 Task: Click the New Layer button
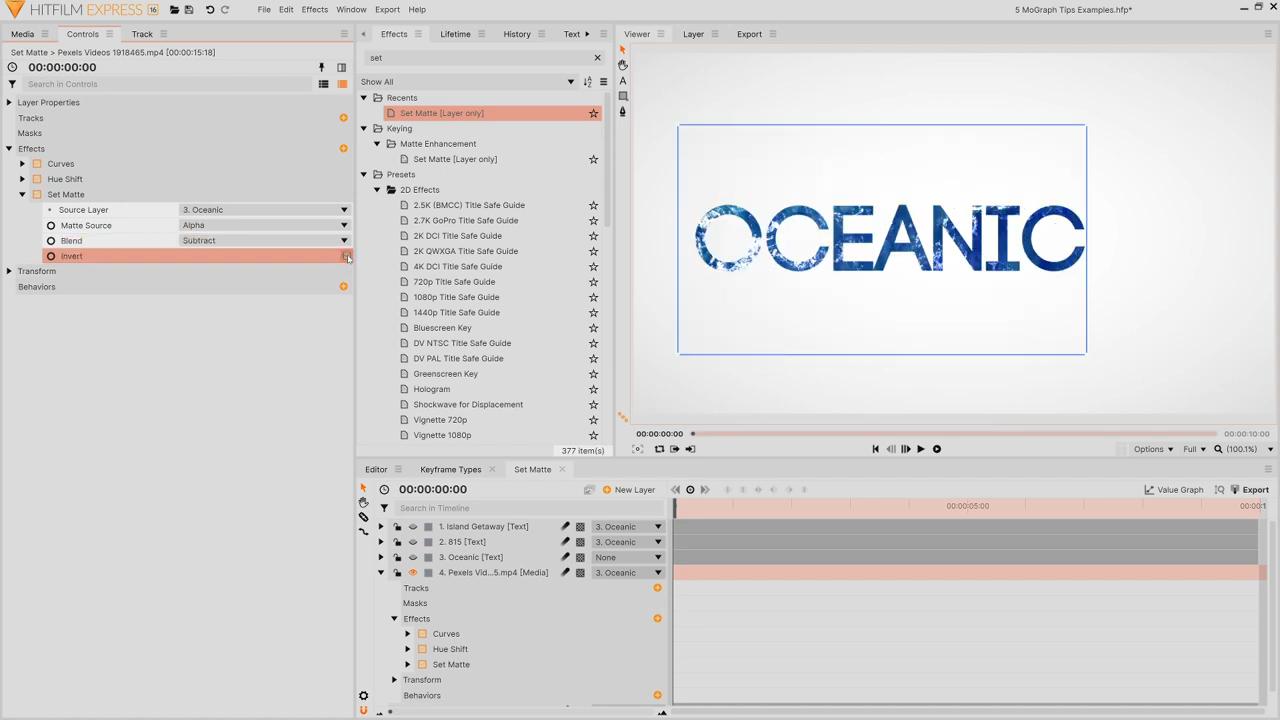[x=629, y=490]
